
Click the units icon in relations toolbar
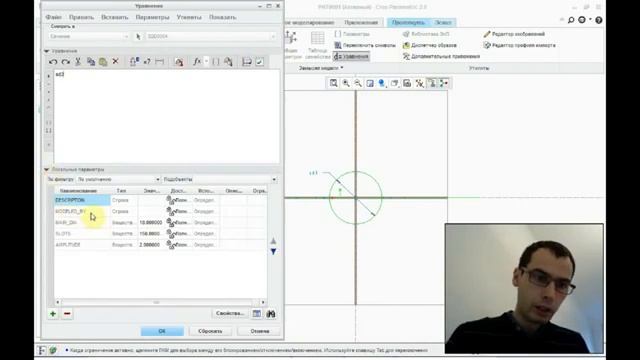pos(179,62)
